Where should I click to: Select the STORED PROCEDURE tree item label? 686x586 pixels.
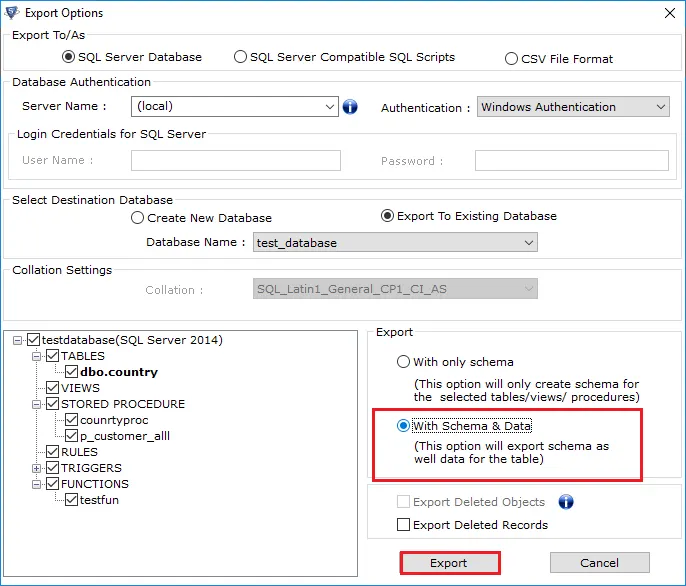point(123,404)
